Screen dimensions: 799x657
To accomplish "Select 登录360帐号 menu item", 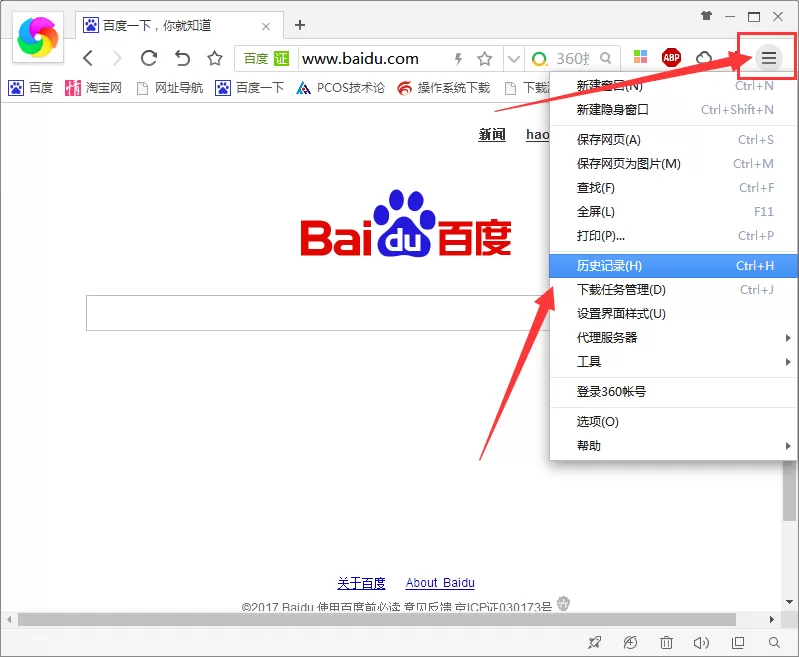I will pyautogui.click(x=675, y=391).
